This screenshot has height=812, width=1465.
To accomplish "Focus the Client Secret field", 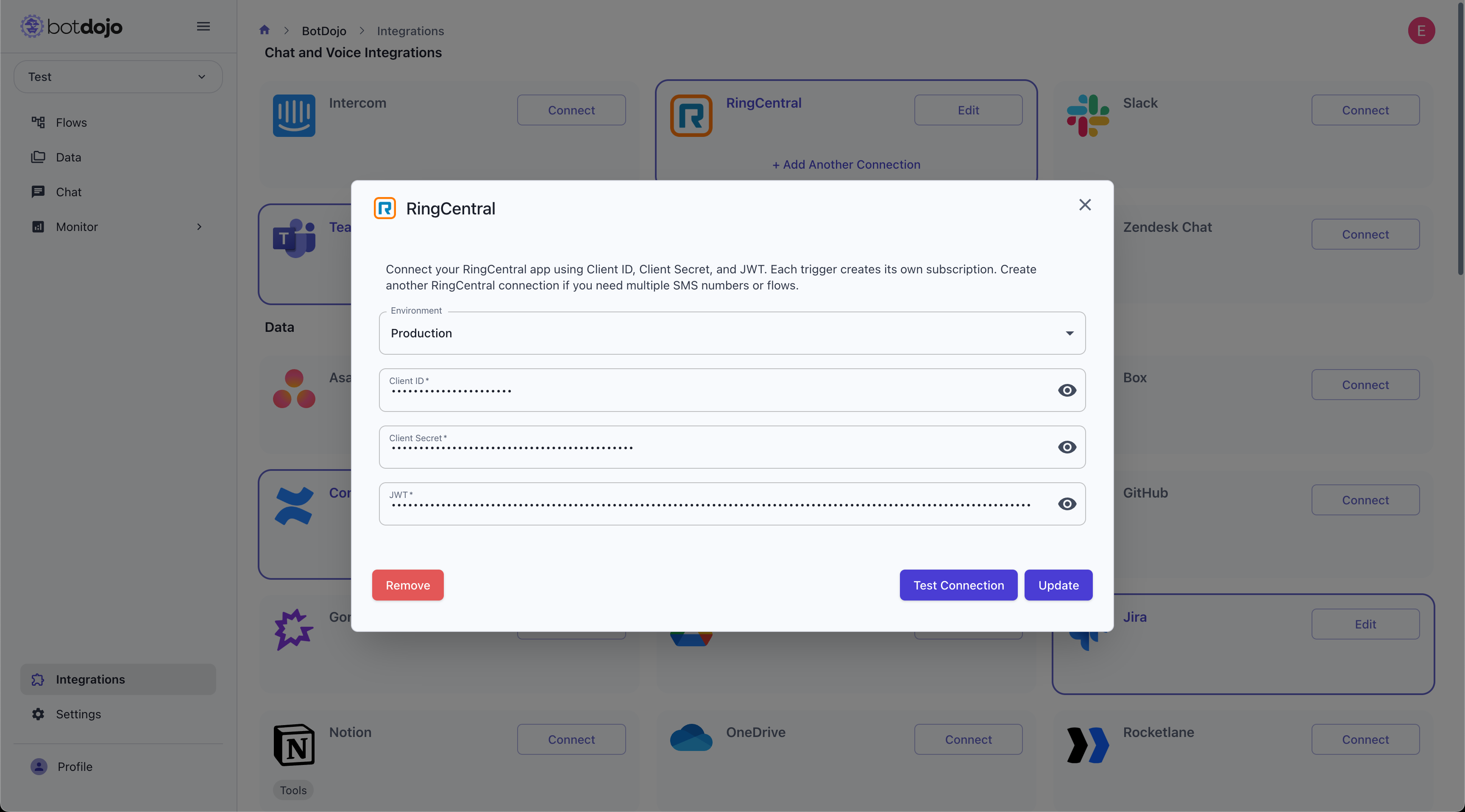I will [732, 447].
